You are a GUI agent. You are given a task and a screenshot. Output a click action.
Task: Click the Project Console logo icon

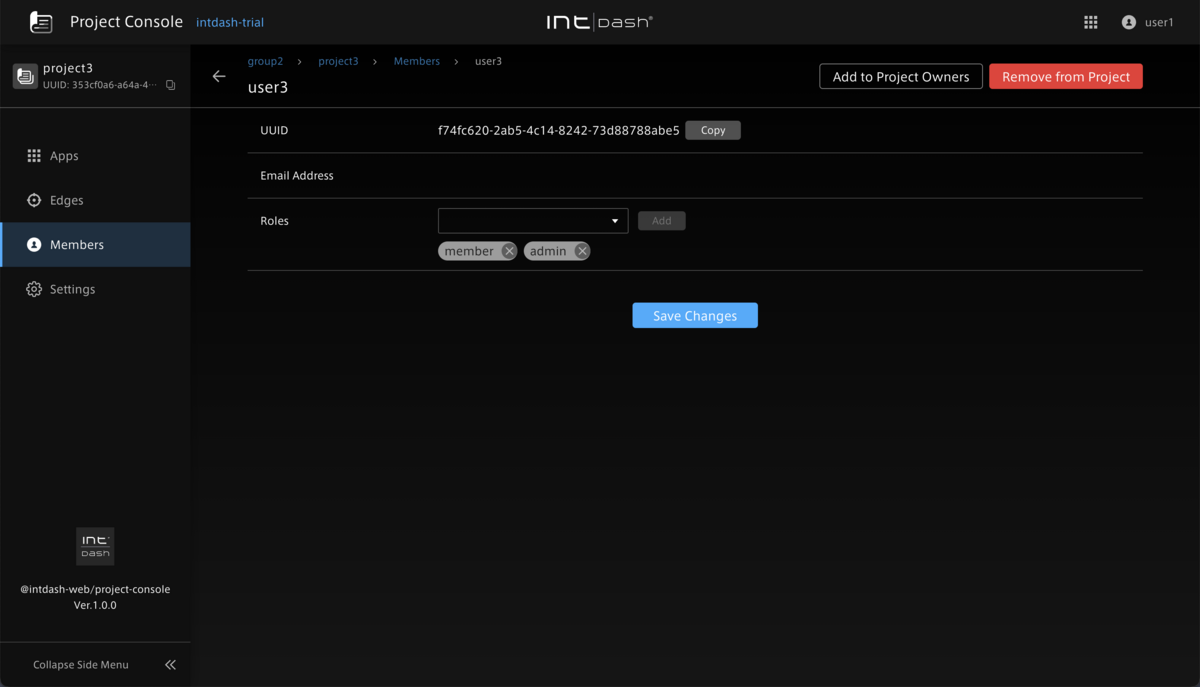[x=41, y=21]
